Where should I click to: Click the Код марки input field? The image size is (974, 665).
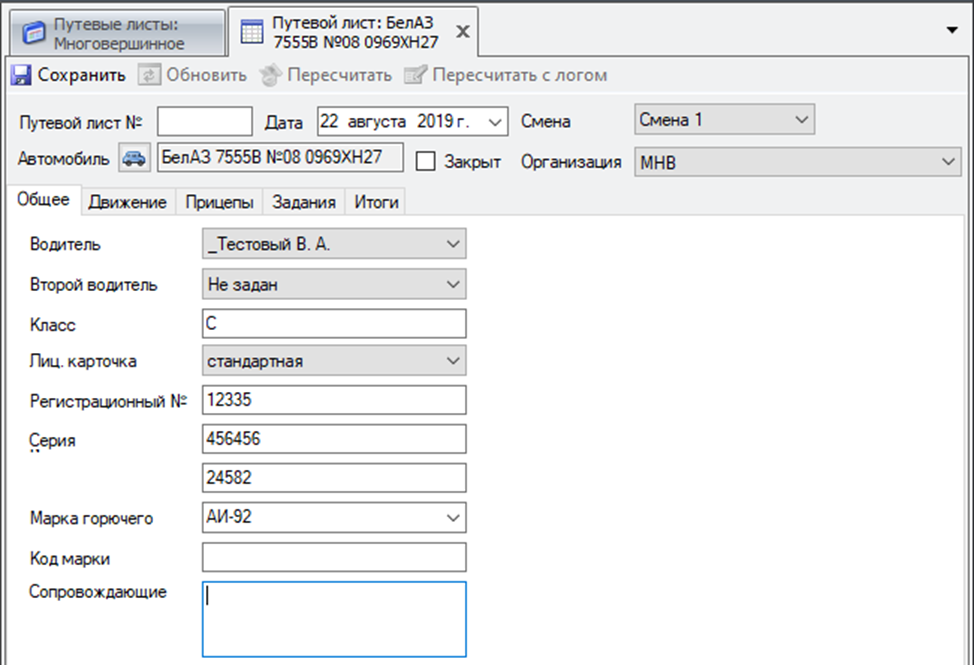click(x=334, y=557)
